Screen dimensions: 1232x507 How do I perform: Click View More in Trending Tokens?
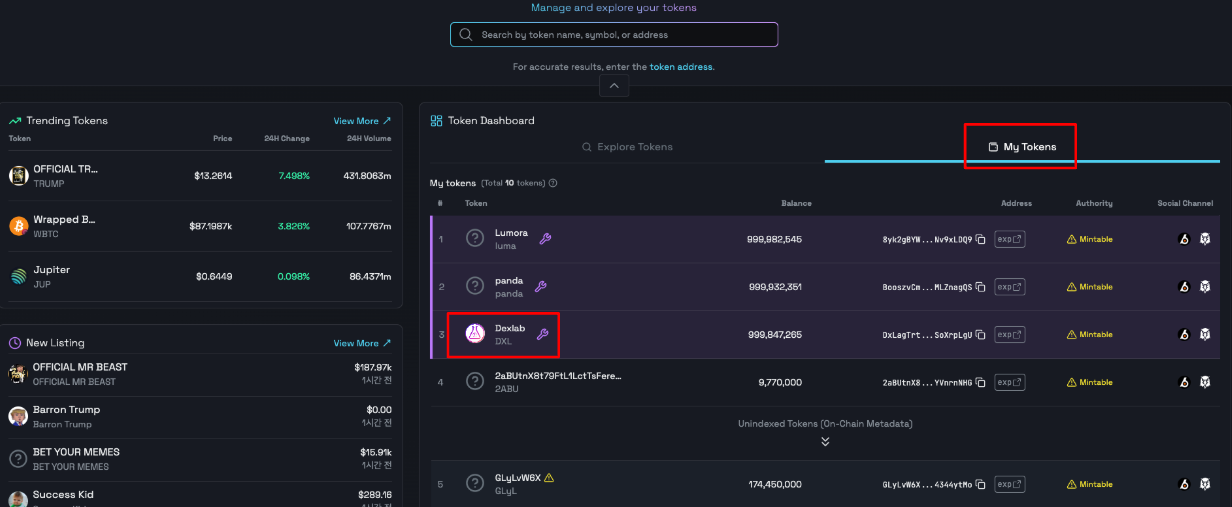click(362, 121)
